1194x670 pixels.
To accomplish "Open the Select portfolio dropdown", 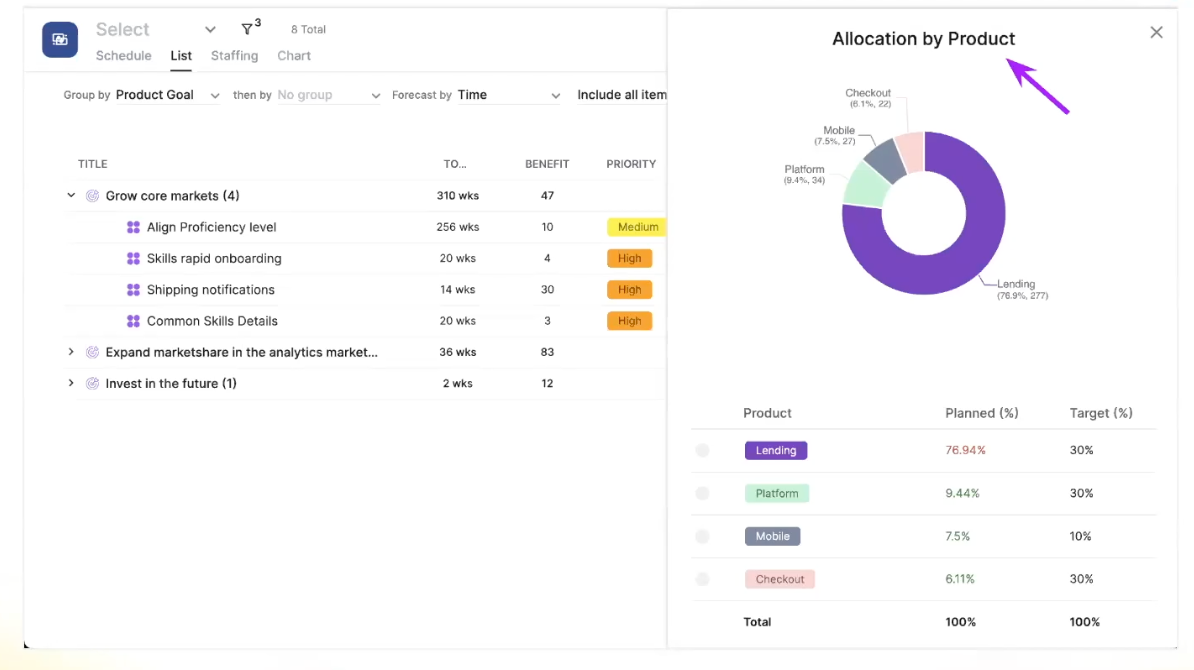I will tap(155, 29).
